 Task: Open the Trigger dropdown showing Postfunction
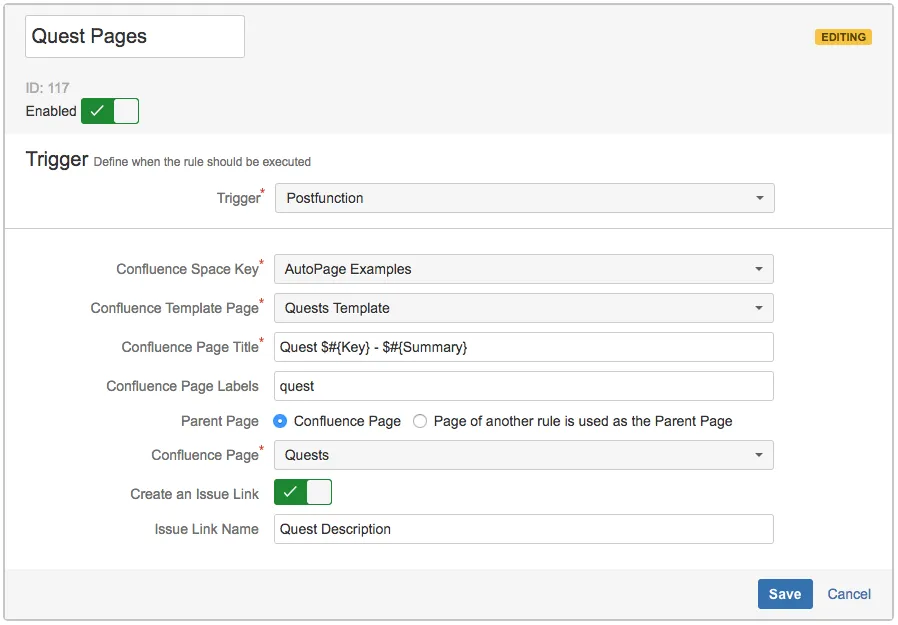tap(524, 198)
